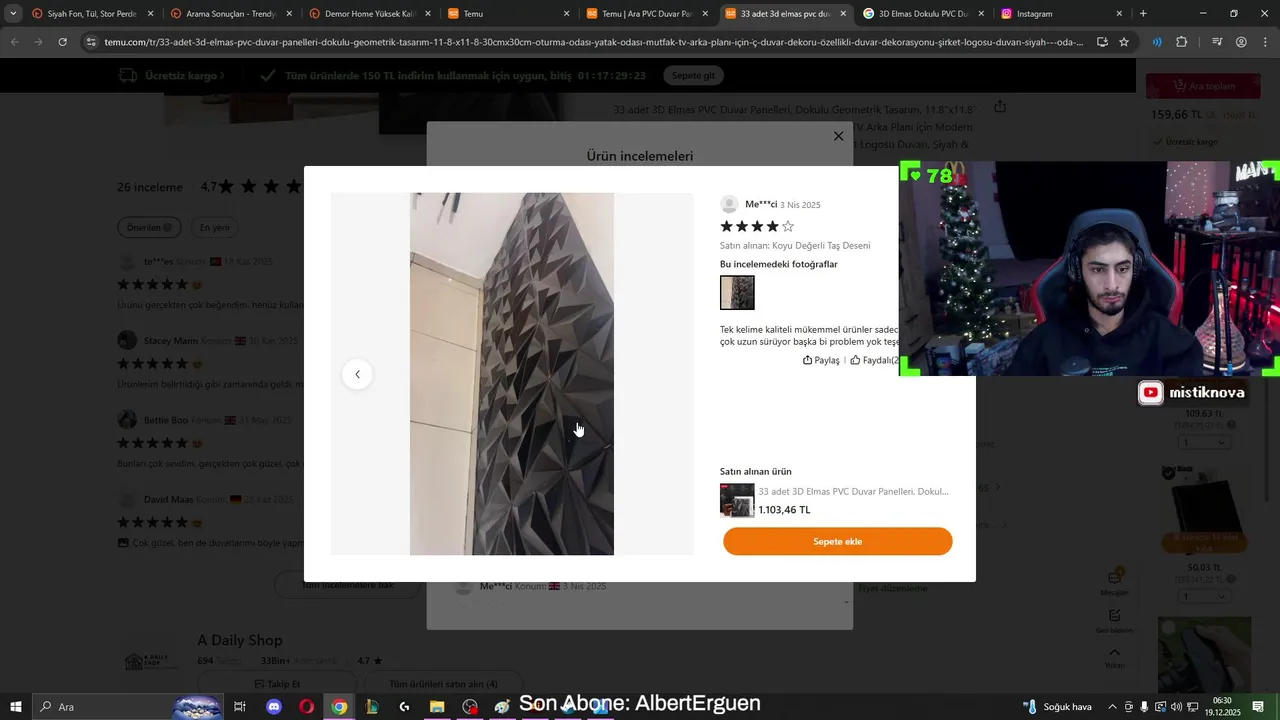Open File Explorer from taskbar

pyautogui.click(x=437, y=707)
